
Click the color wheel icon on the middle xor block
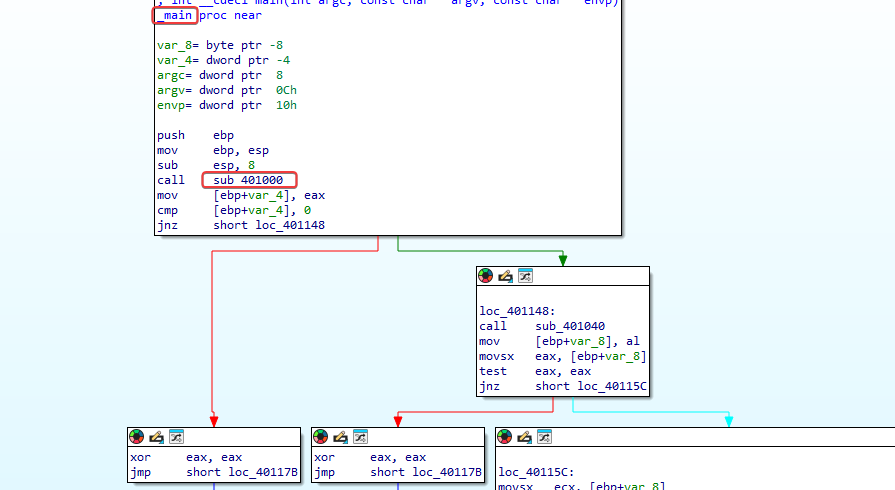(321, 437)
